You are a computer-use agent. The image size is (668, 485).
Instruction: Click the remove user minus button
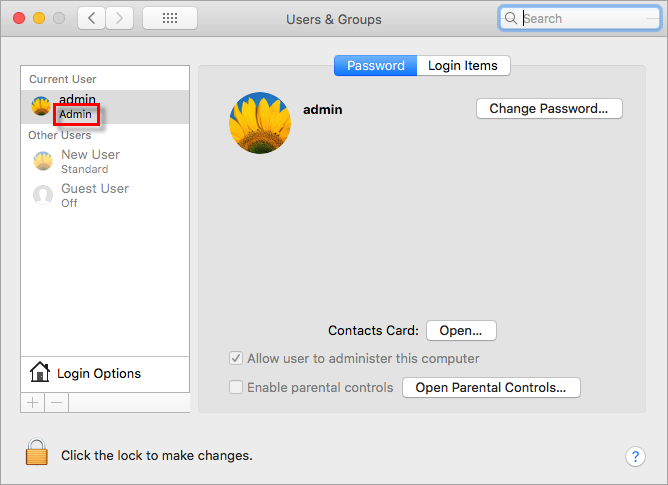56,402
